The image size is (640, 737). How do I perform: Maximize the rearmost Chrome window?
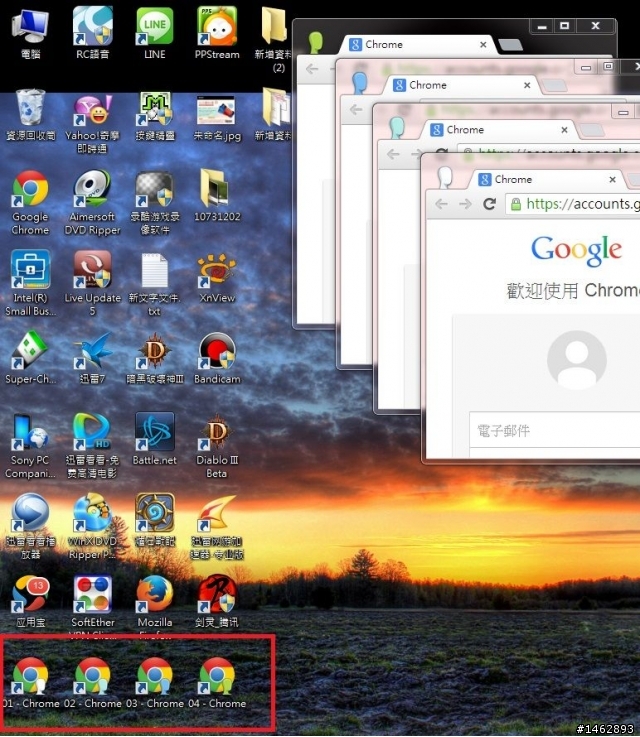tap(564, 26)
